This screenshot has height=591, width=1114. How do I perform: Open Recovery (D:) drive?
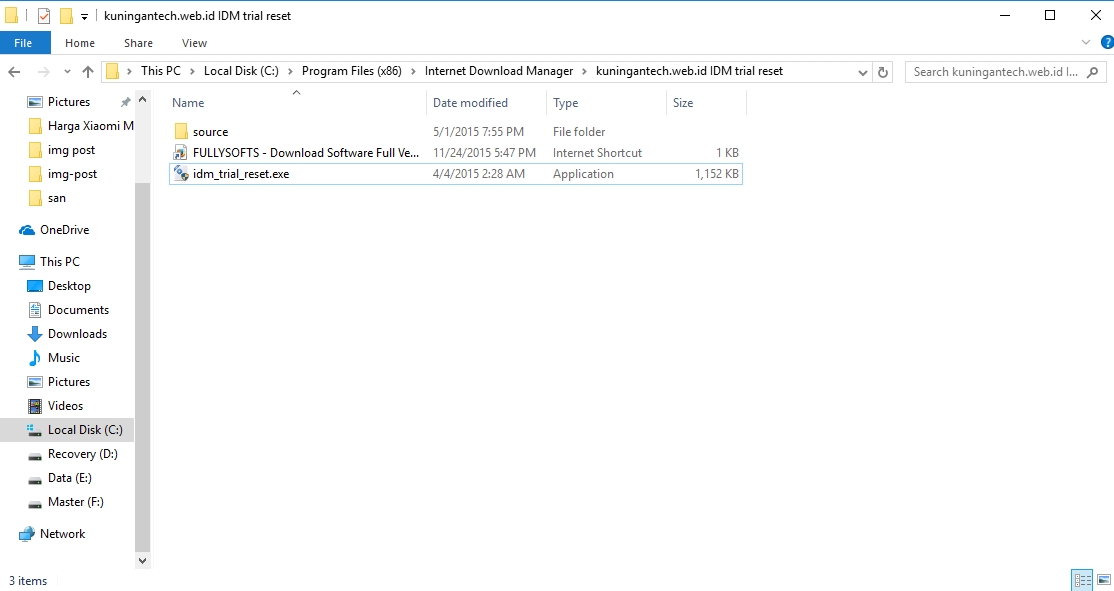click(x=72, y=454)
